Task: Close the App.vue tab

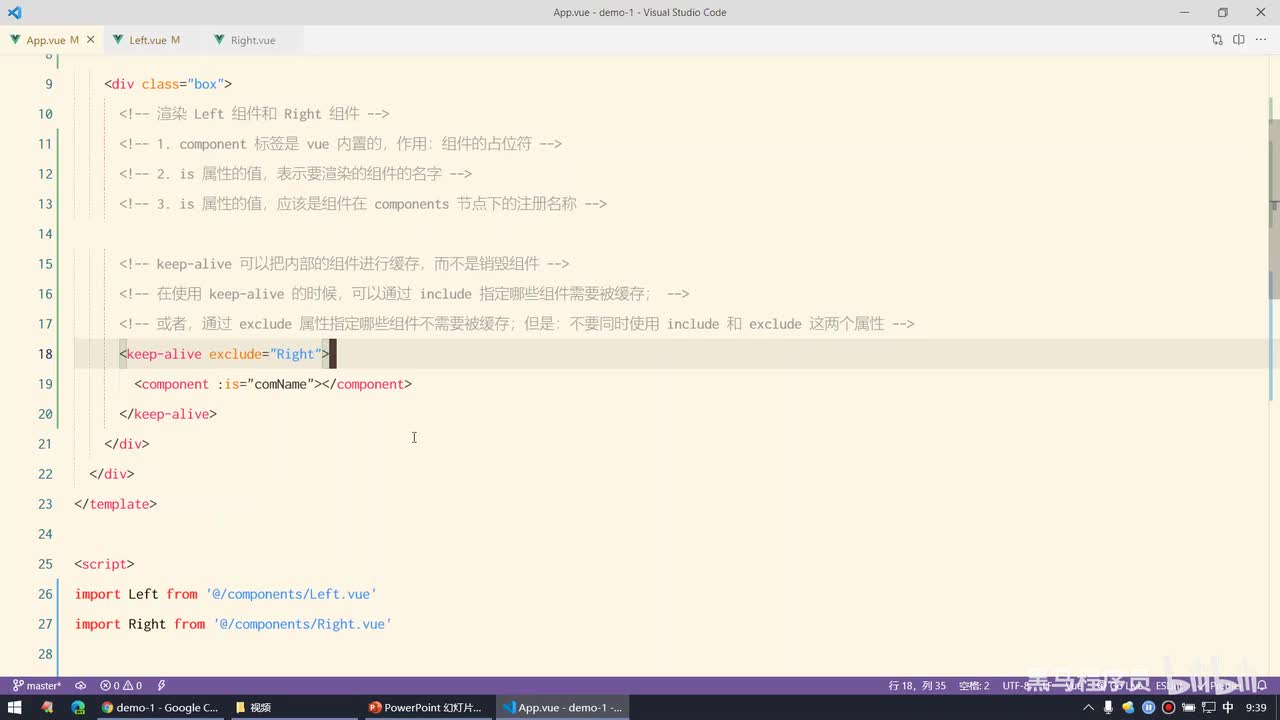Action: 91,40
